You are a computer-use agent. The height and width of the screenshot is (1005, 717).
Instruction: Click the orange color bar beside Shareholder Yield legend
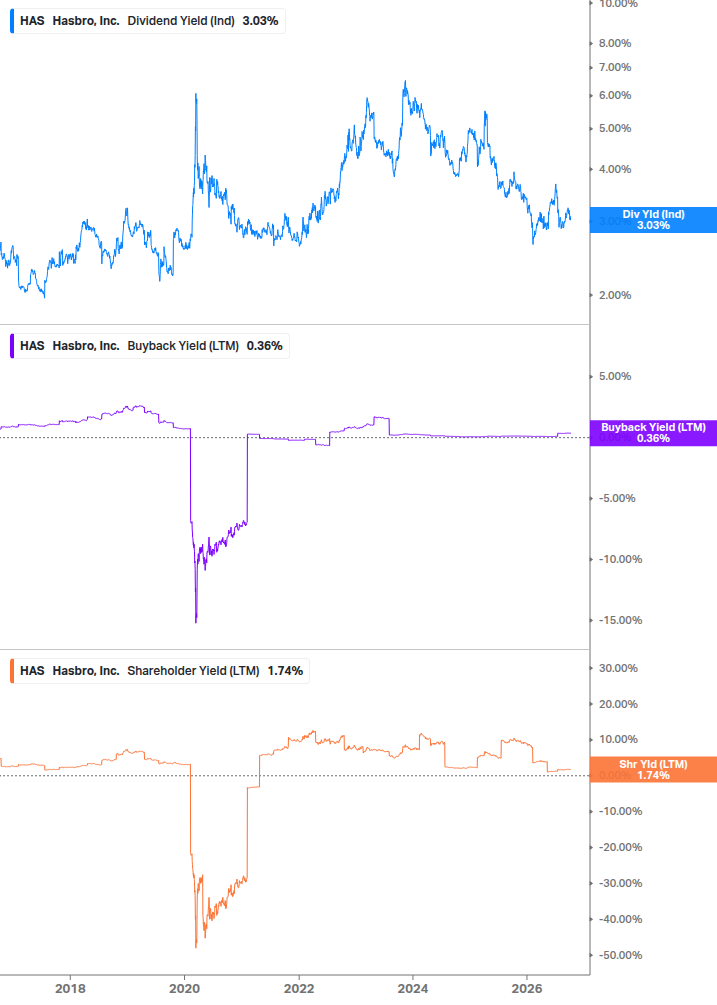12,671
